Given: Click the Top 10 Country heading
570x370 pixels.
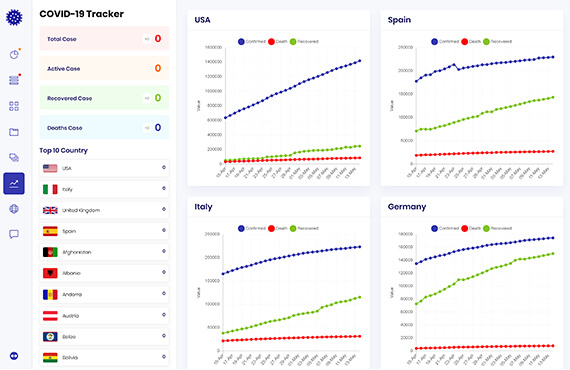Looking at the screenshot, I should 64,150.
